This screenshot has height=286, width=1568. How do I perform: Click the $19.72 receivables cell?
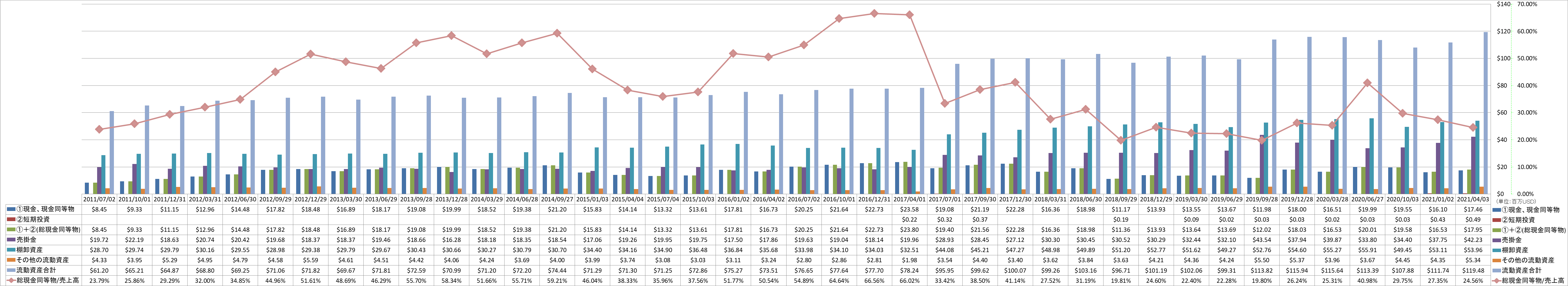click(99, 240)
